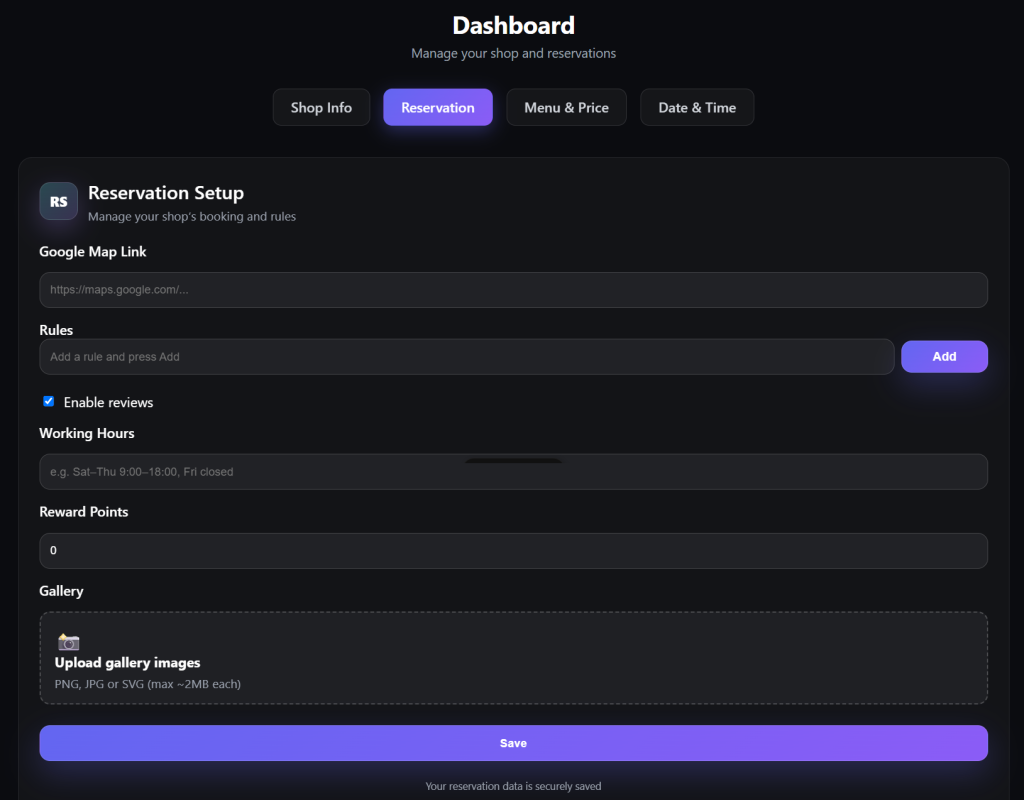
Task: Click the RS logo badge
Action: 59,201
